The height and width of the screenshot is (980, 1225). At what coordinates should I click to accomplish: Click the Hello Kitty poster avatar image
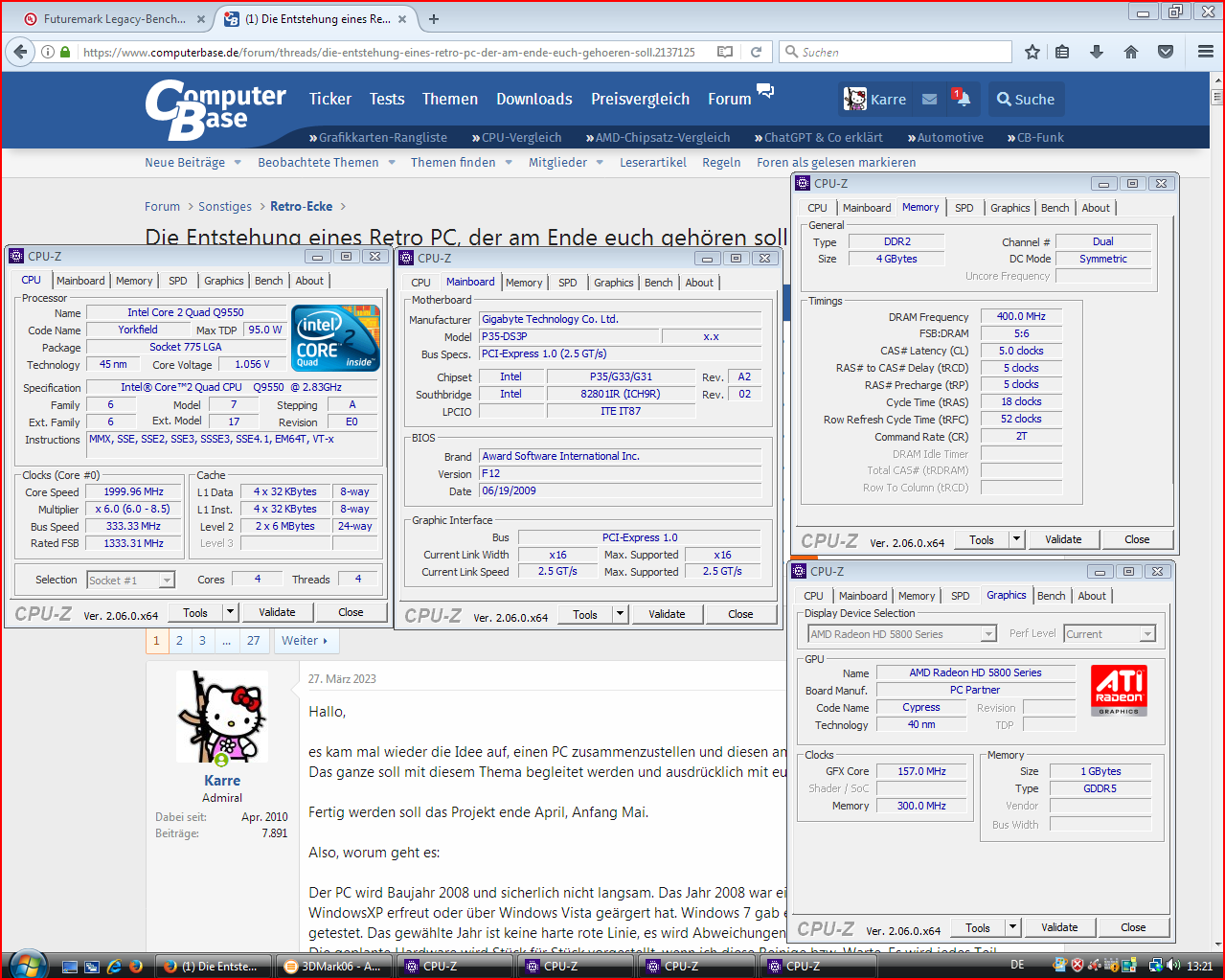221,717
